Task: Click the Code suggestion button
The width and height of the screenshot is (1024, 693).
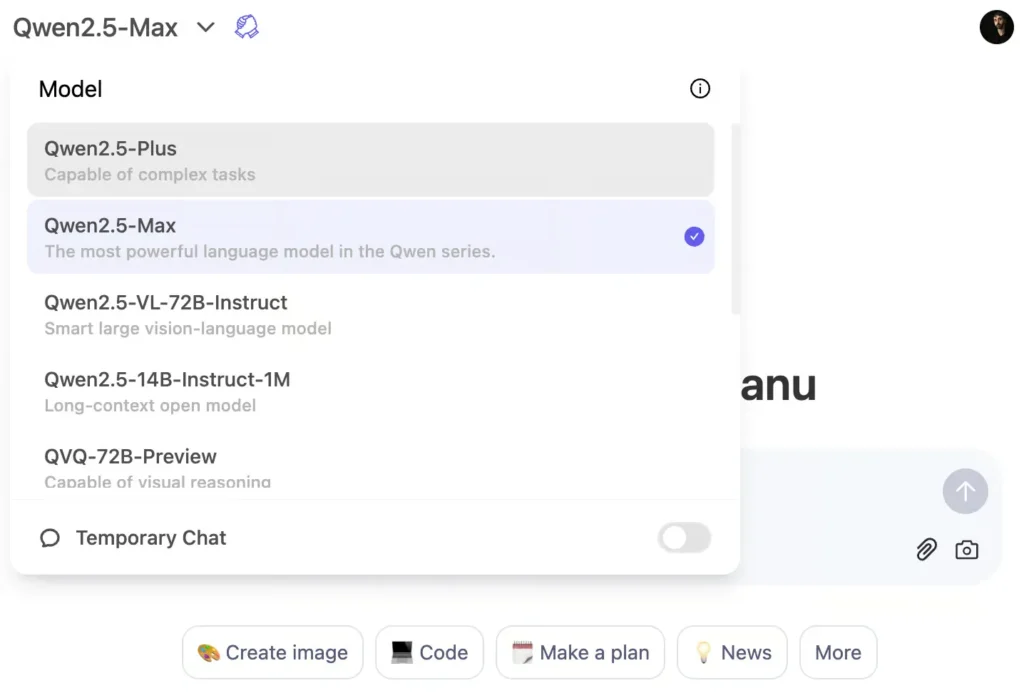Action: 429,652
